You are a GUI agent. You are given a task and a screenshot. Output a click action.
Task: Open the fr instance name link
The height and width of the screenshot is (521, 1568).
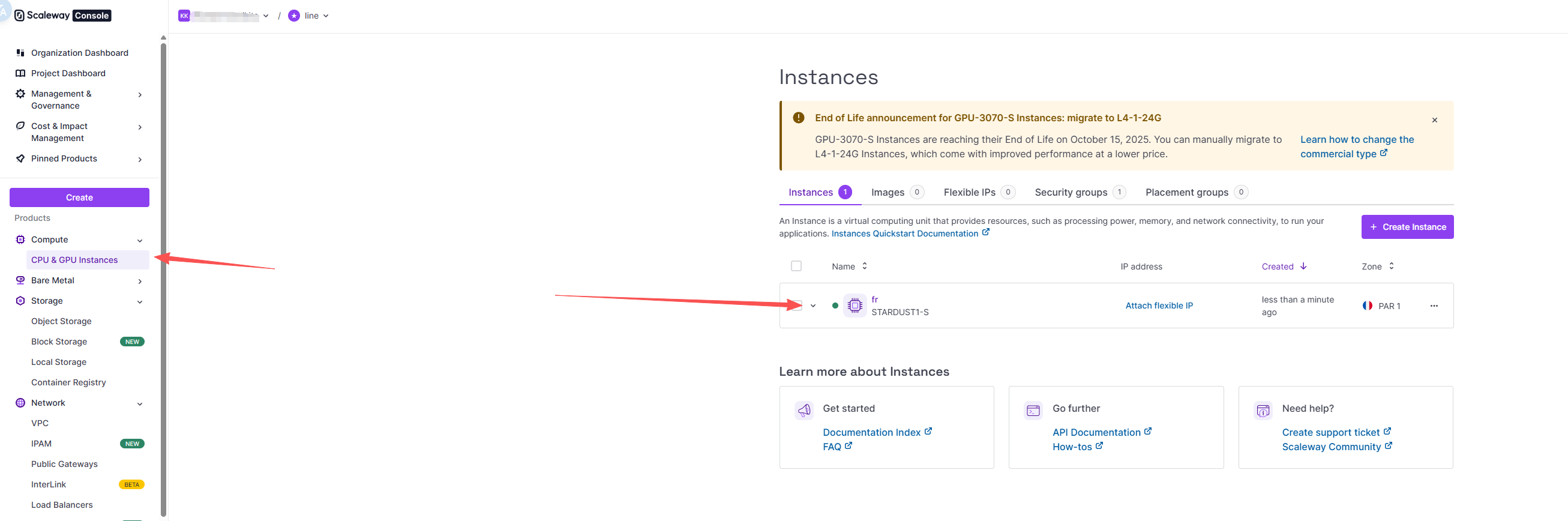point(875,300)
